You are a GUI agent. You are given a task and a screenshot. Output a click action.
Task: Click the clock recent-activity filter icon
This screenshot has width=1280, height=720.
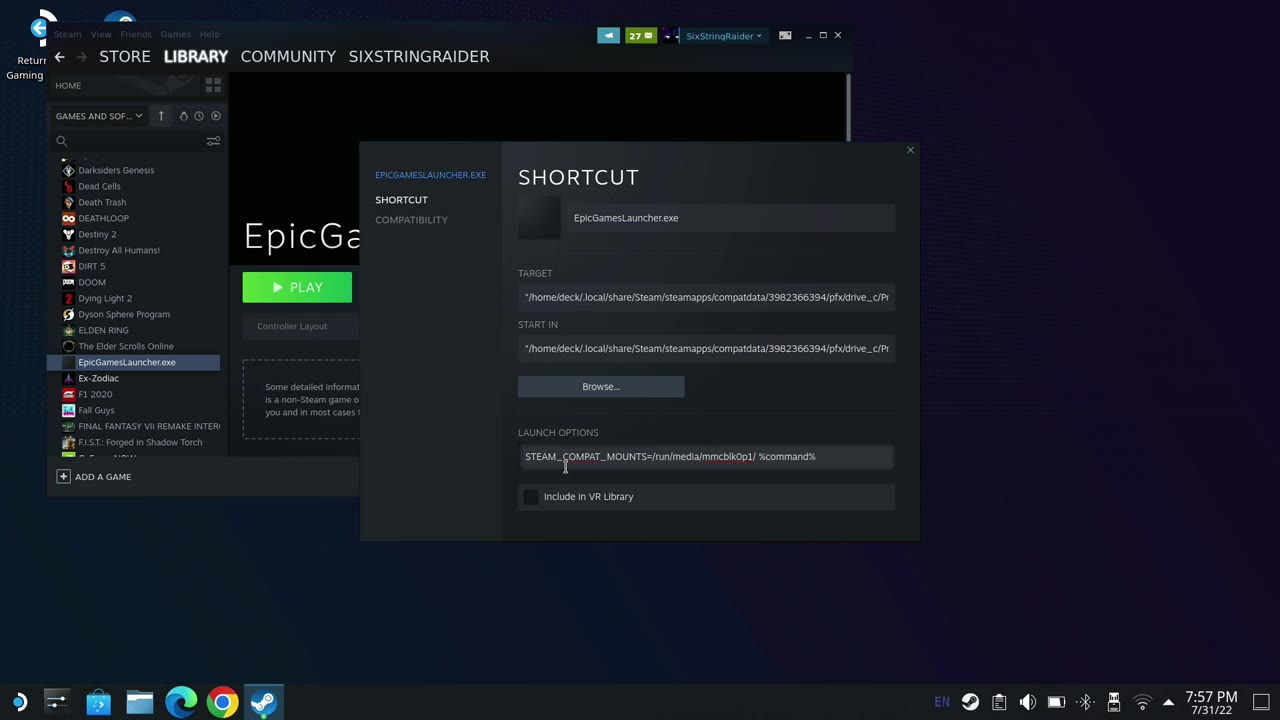tap(199, 116)
